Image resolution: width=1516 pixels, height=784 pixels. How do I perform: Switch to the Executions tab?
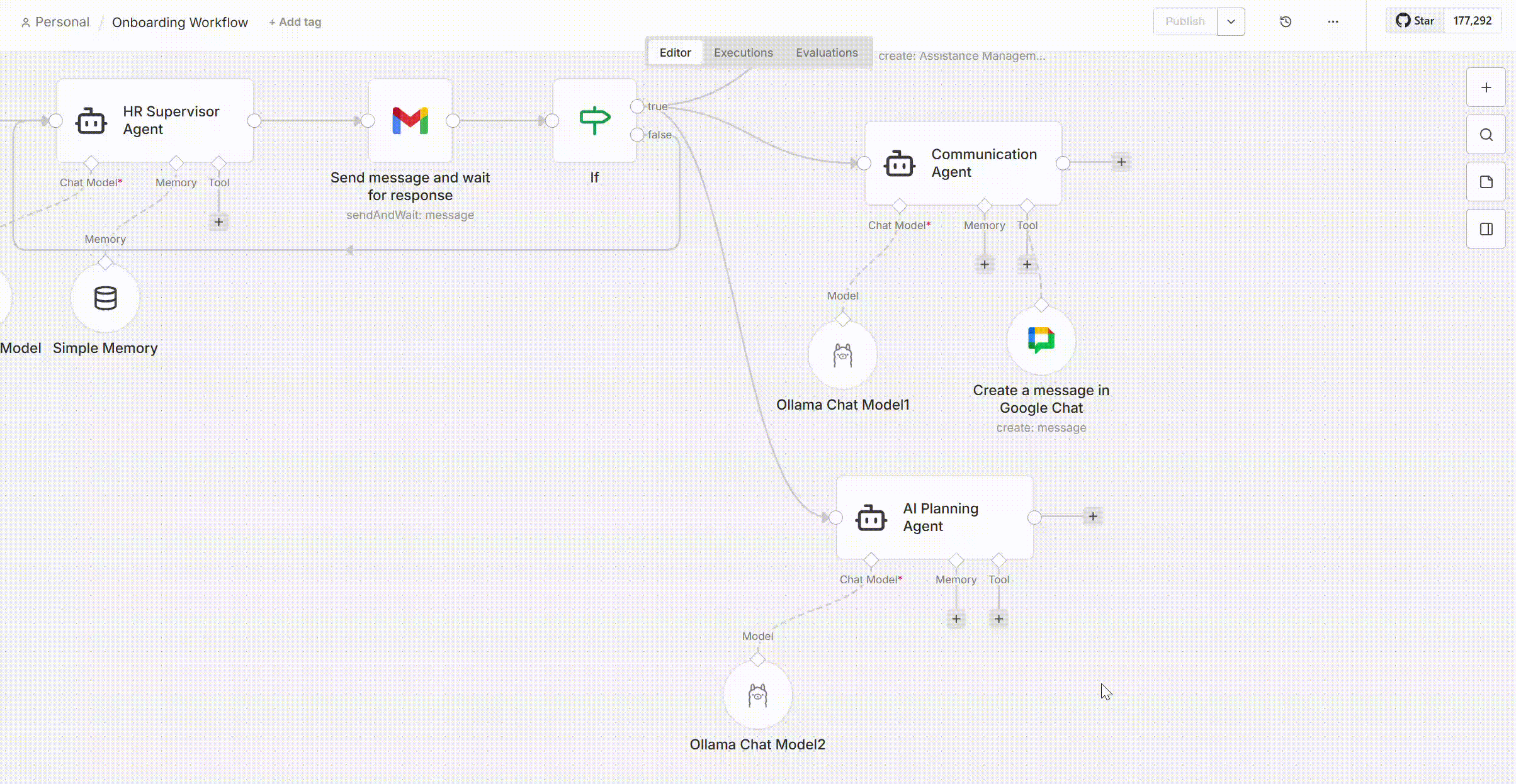click(x=743, y=53)
